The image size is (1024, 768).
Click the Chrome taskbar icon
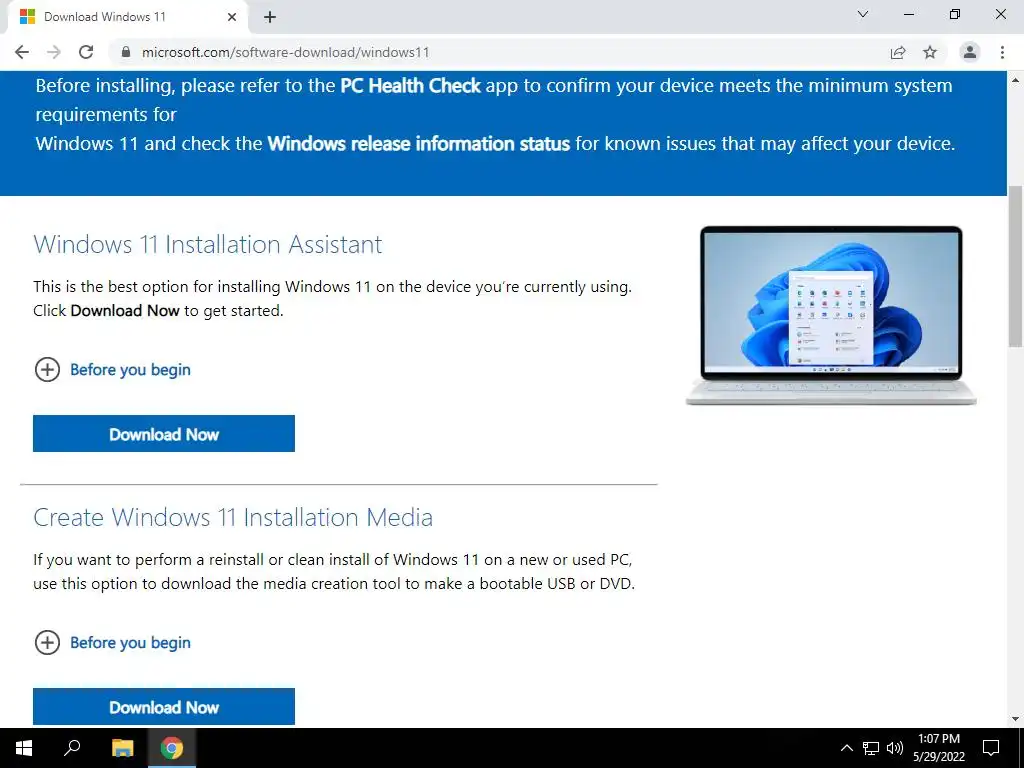pyautogui.click(x=172, y=748)
